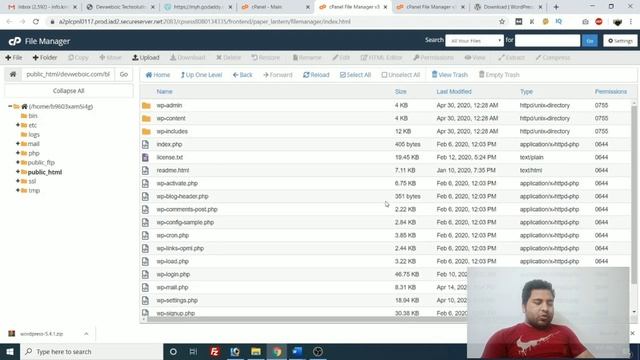Check Select All files
The height and width of the screenshot is (360, 640).
click(355, 75)
